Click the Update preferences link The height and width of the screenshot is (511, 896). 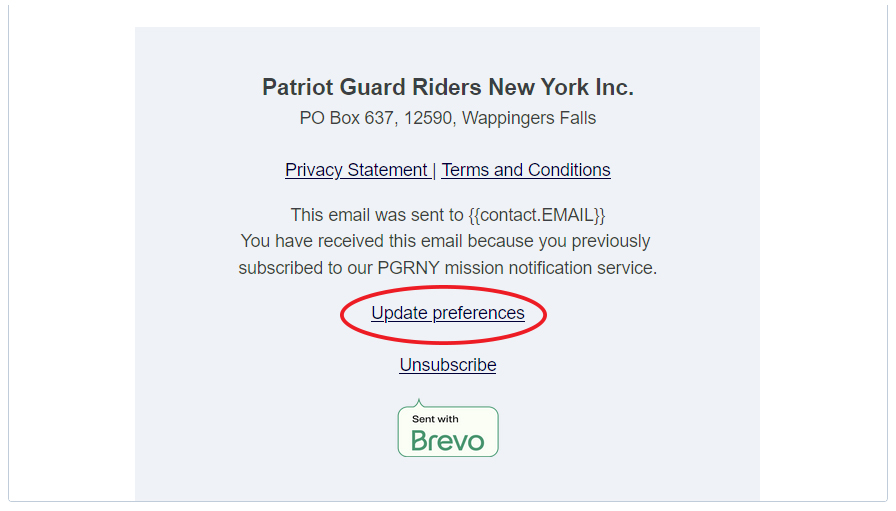[447, 313]
